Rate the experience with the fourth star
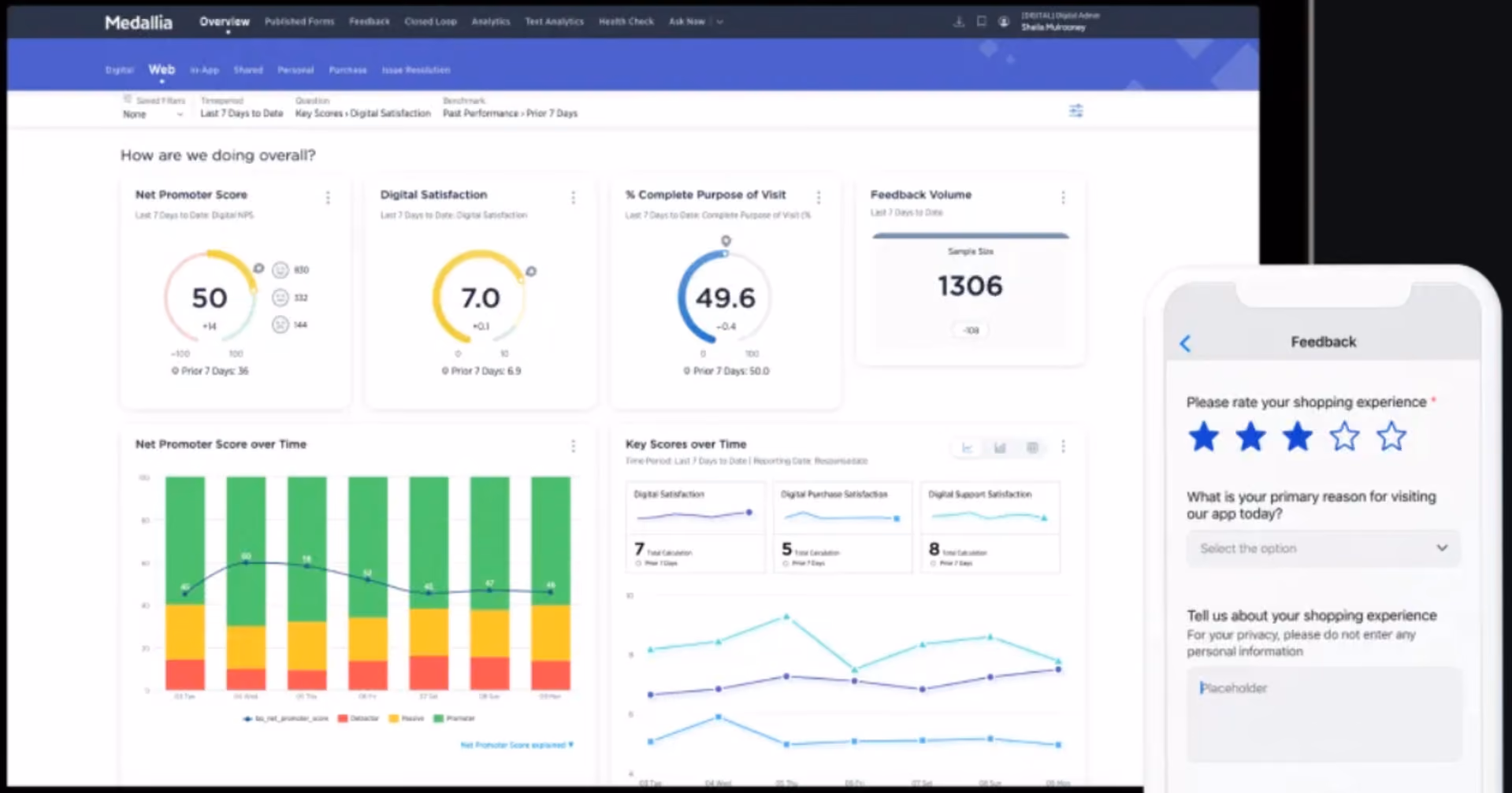This screenshot has height=793, width=1512. coord(1344,436)
